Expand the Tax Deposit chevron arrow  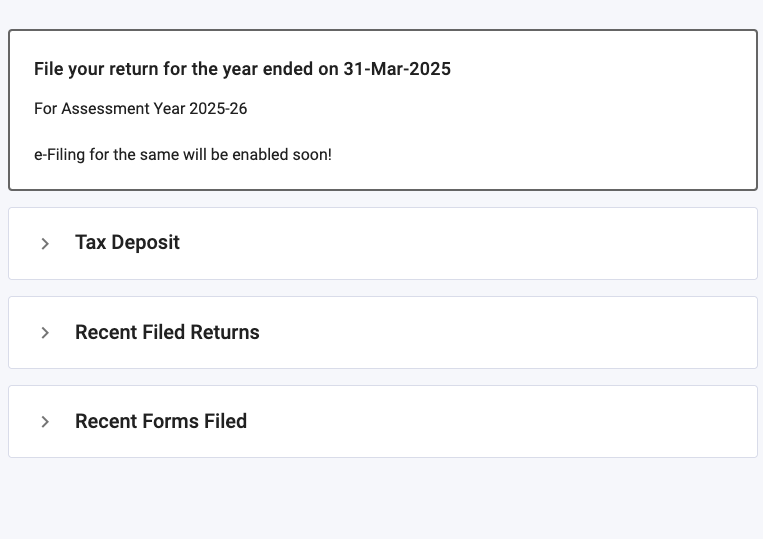coord(45,243)
